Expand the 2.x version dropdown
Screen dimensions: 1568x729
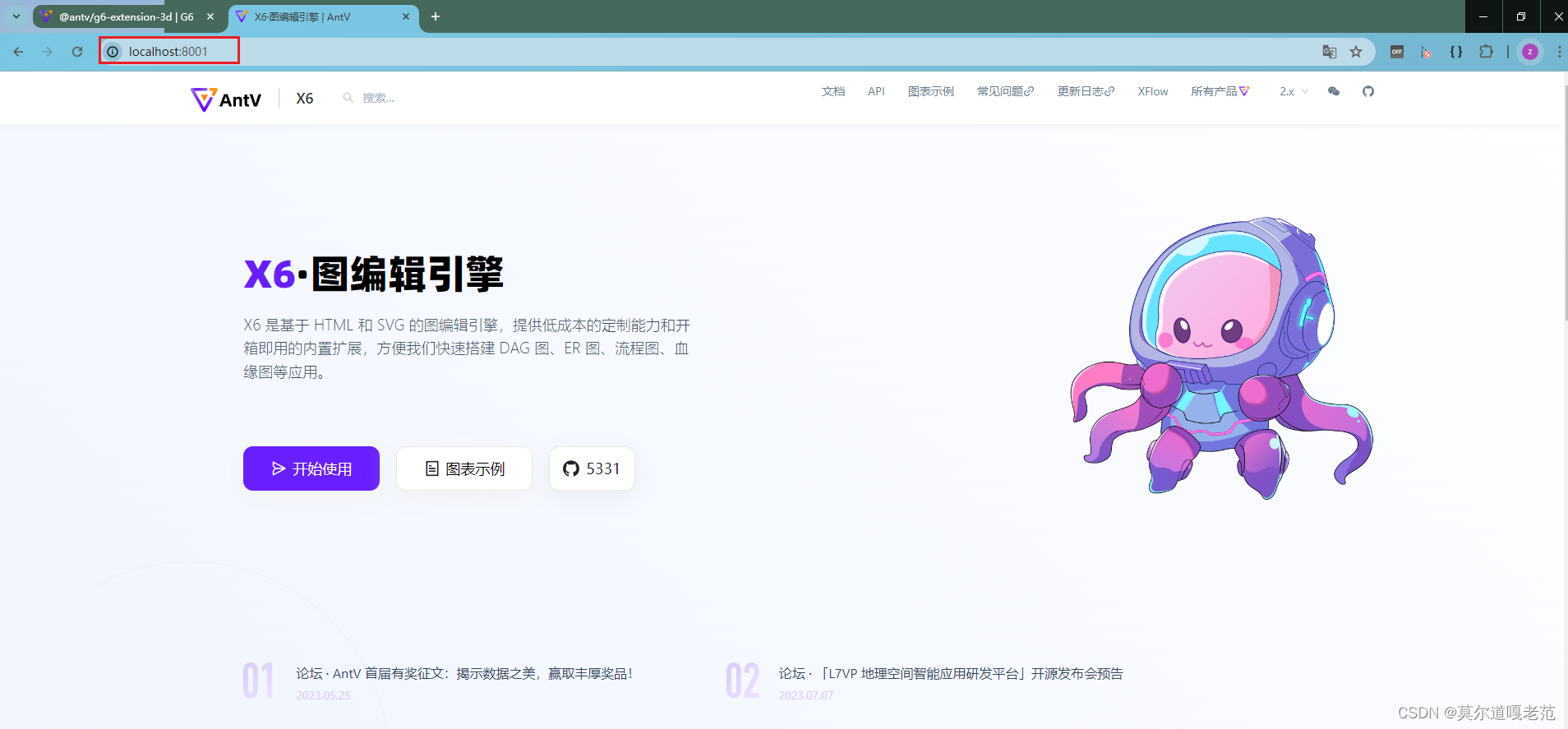1294,91
